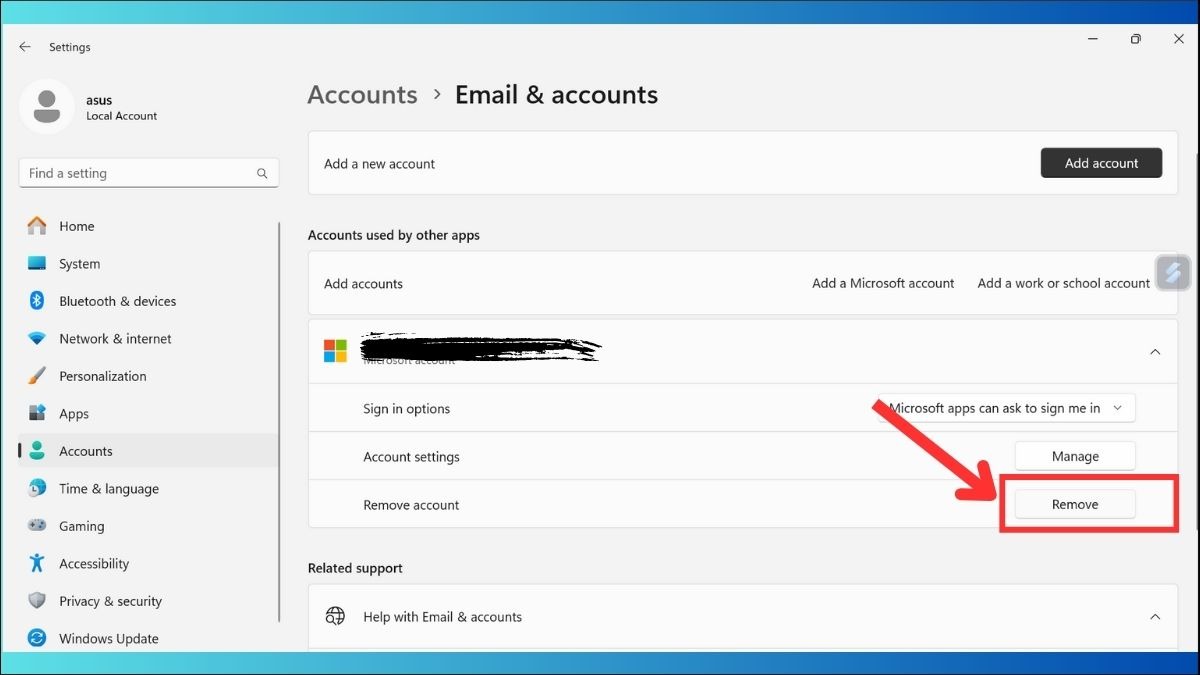Click the sidebar vertical scrollbar
This screenshot has height=675, width=1200.
pyautogui.click(x=280, y=420)
